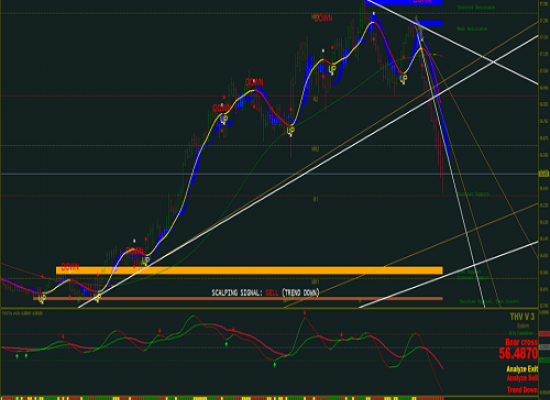This screenshot has width=550, height=400.
Task: Click the THV V 3 system title
Action: tap(522, 317)
